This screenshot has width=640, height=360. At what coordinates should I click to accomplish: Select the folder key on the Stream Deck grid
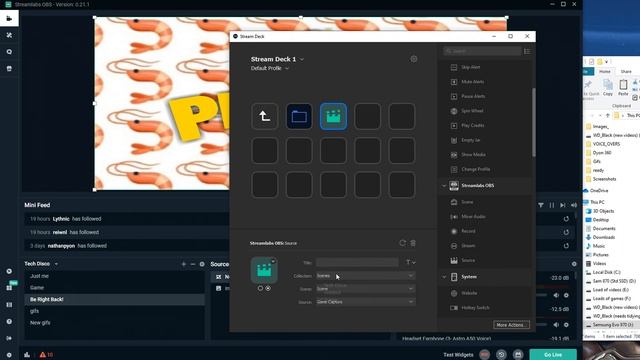coord(299,117)
